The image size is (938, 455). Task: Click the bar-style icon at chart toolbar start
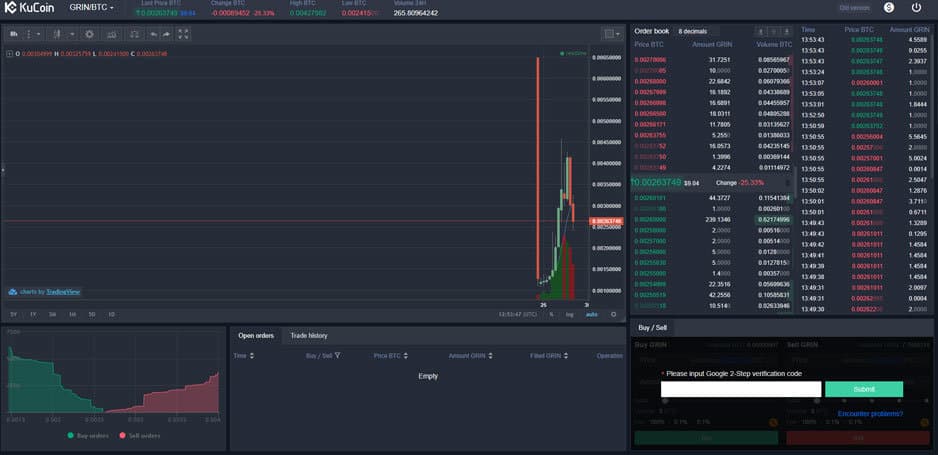tap(14, 34)
